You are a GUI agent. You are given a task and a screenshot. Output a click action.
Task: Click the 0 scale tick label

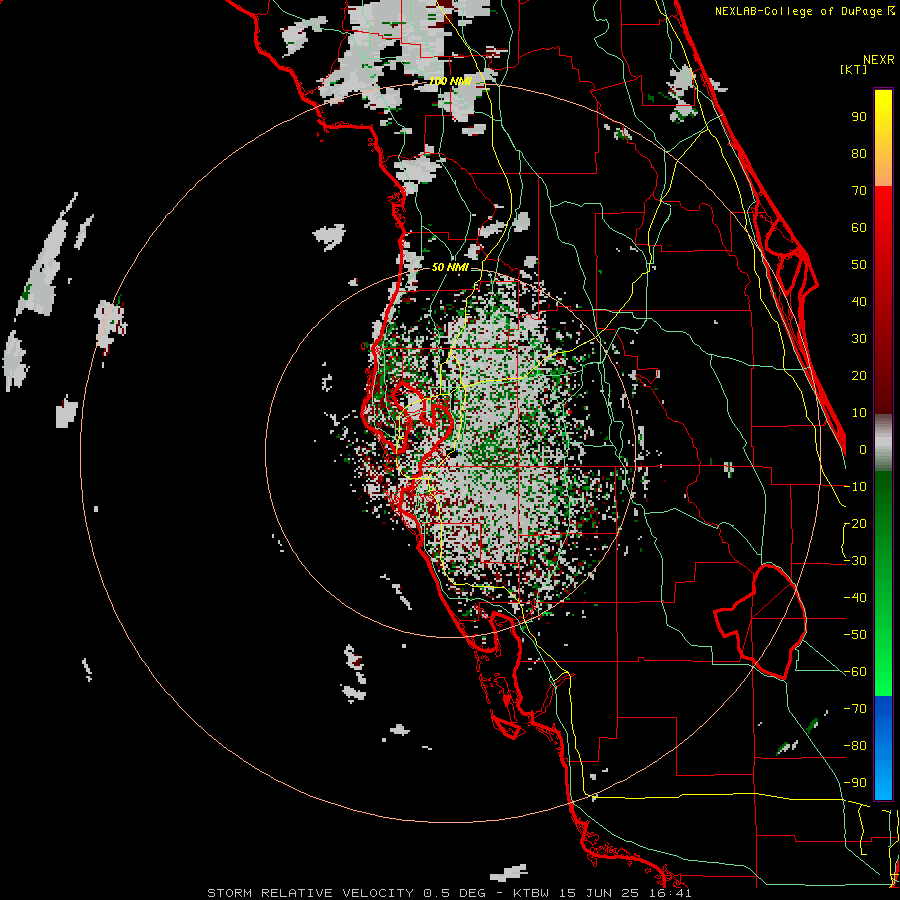863,449
